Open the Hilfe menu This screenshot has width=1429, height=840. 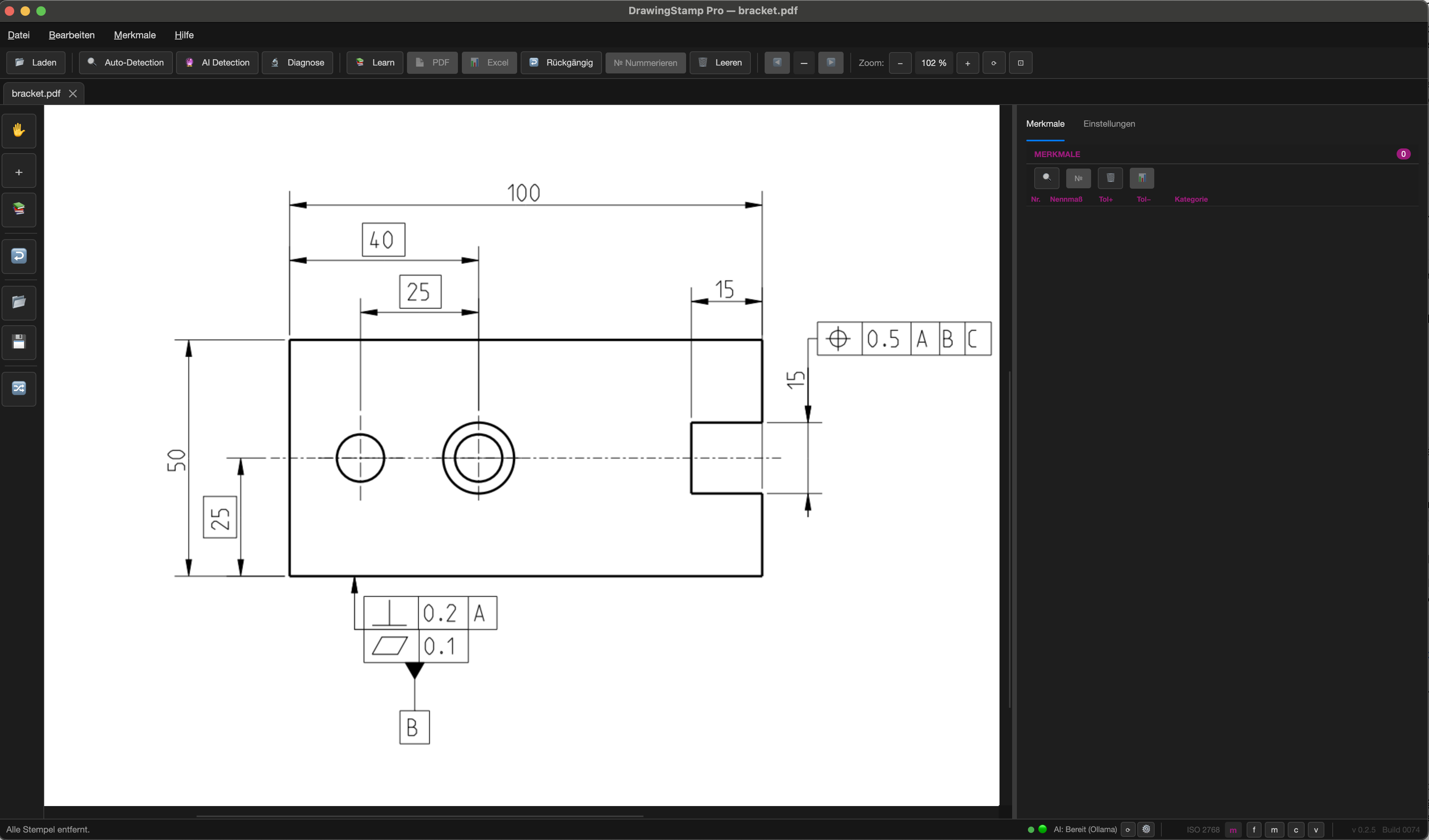[184, 35]
